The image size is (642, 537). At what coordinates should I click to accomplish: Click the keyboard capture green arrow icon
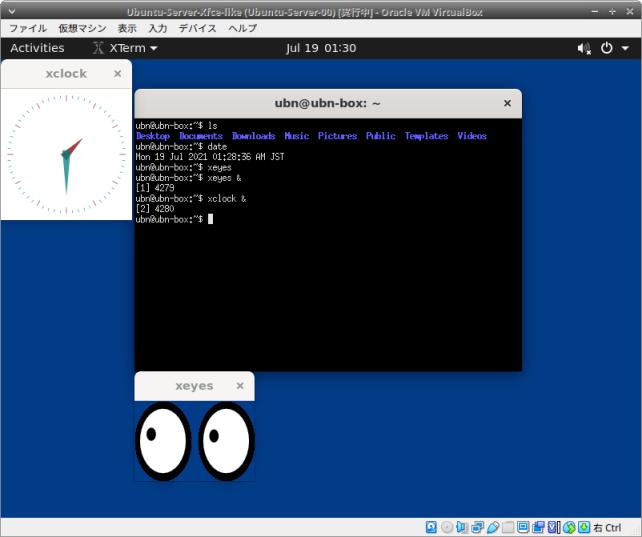point(583,527)
